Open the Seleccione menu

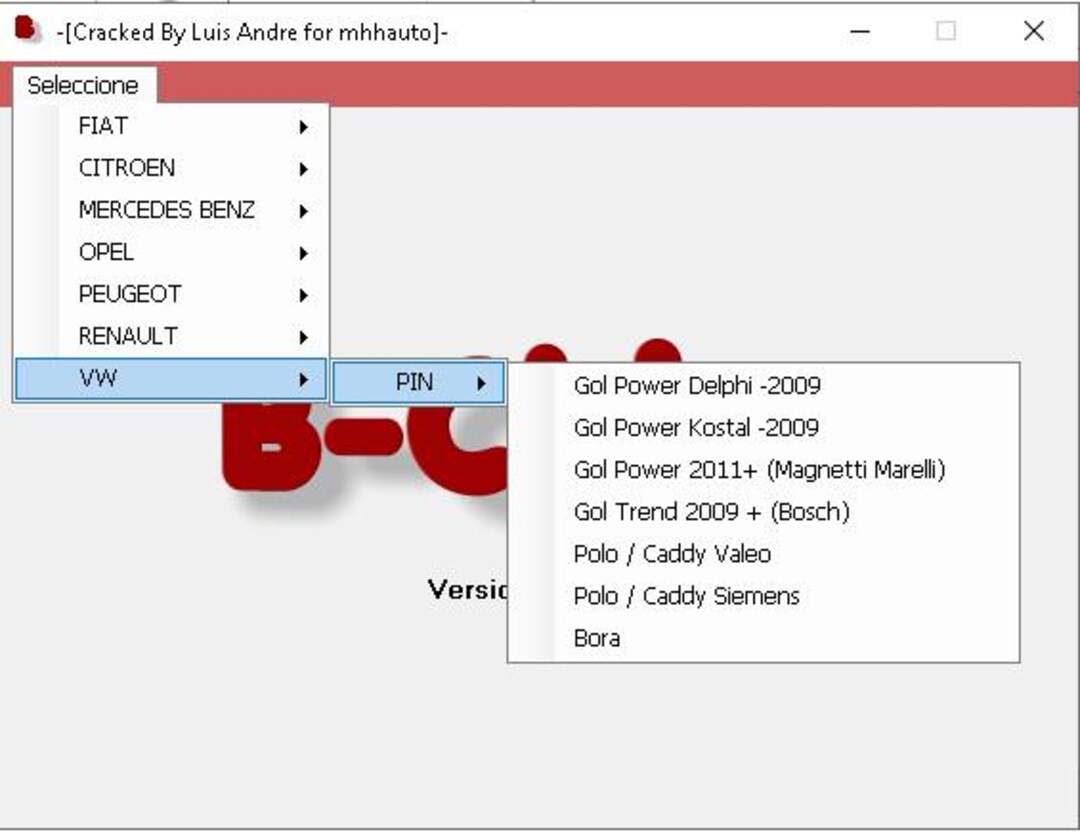coord(82,85)
